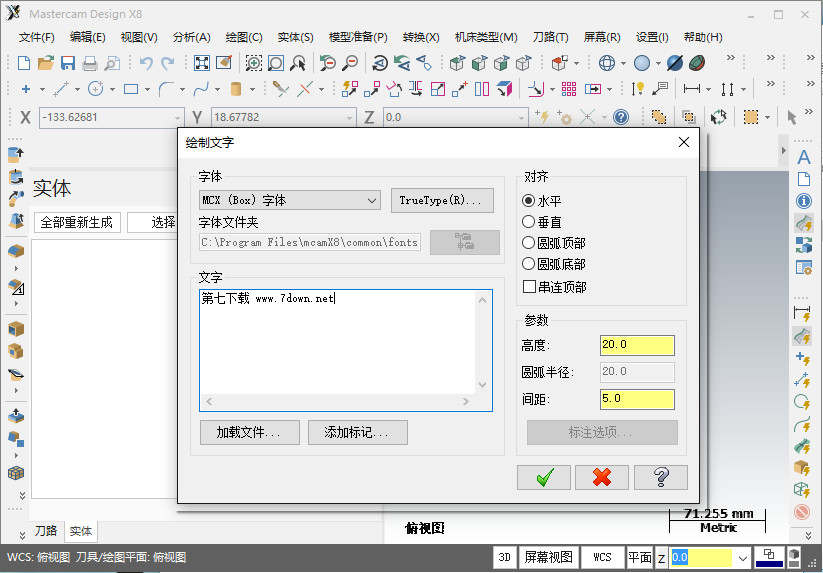Select the spline curve tool icon
This screenshot has height=573, width=823.
tap(201, 89)
